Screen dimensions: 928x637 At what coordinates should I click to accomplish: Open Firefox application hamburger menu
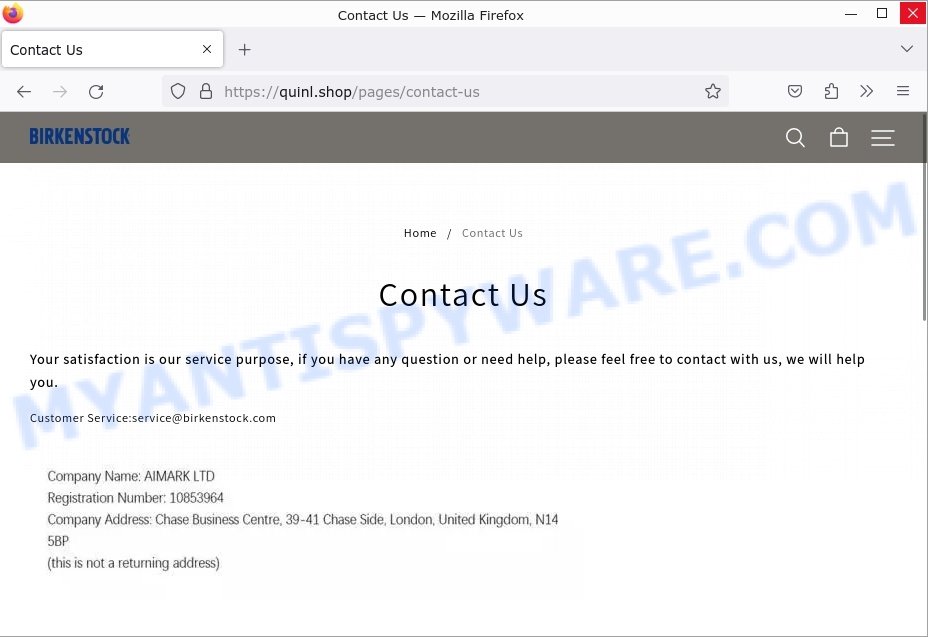tap(903, 91)
